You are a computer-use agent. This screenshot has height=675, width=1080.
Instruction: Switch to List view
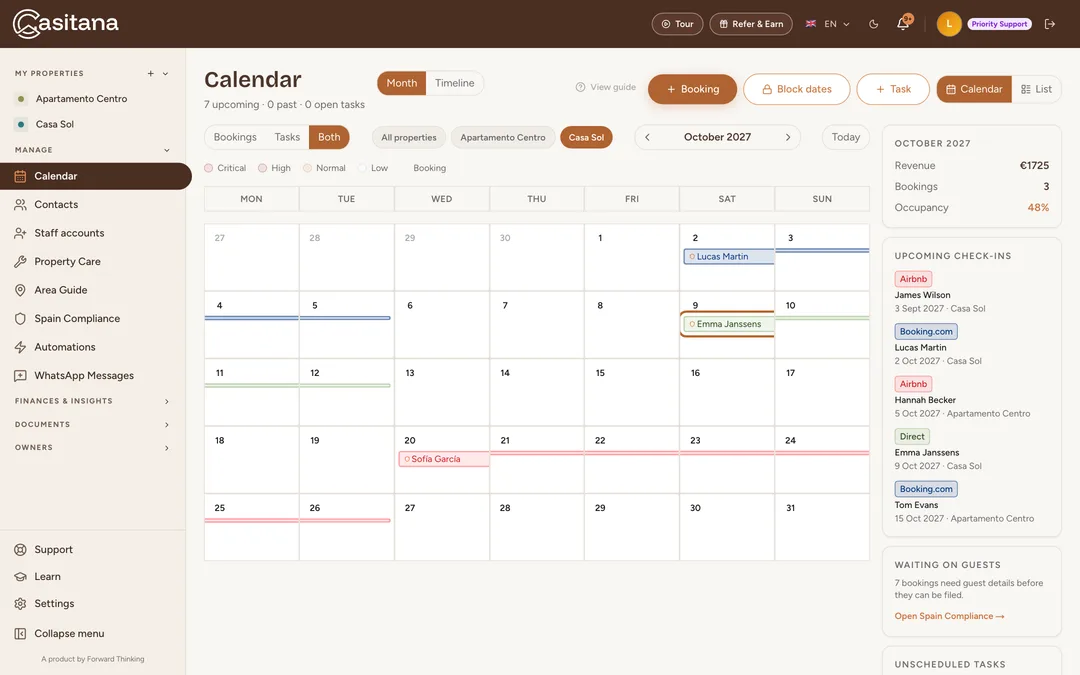(1036, 89)
